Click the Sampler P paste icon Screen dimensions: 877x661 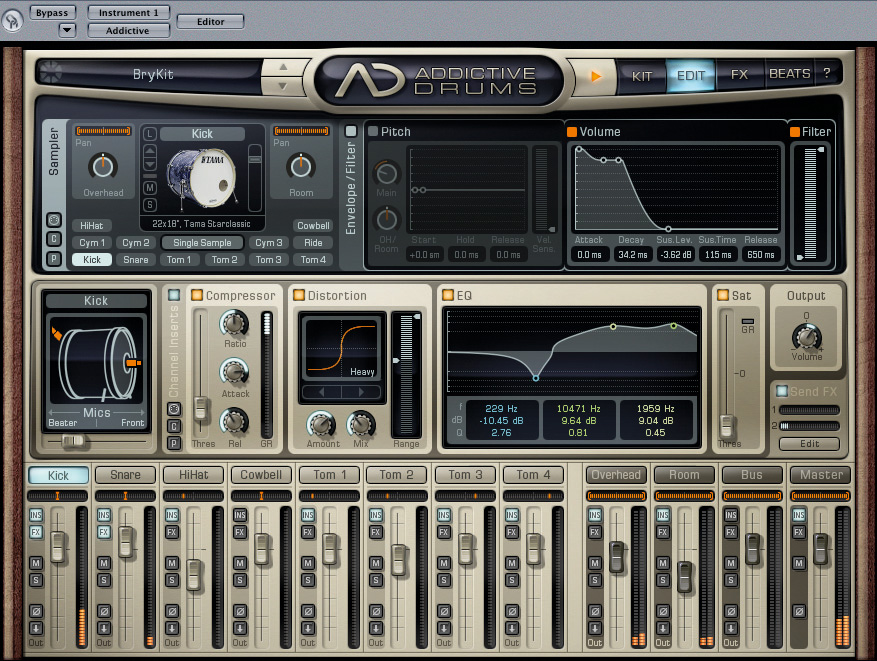(x=54, y=259)
